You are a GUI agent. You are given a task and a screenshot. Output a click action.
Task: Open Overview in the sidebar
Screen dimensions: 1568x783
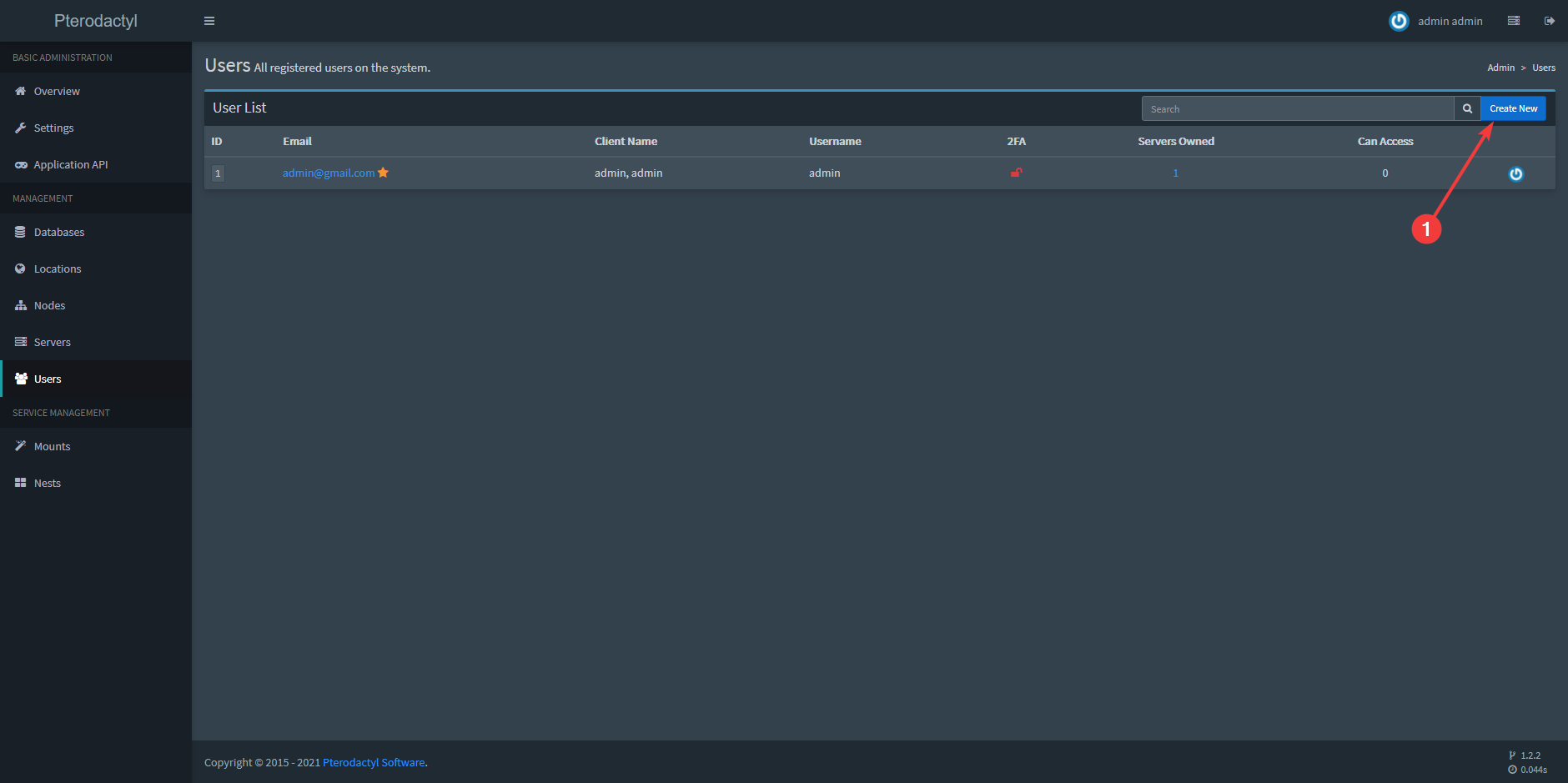click(96, 91)
